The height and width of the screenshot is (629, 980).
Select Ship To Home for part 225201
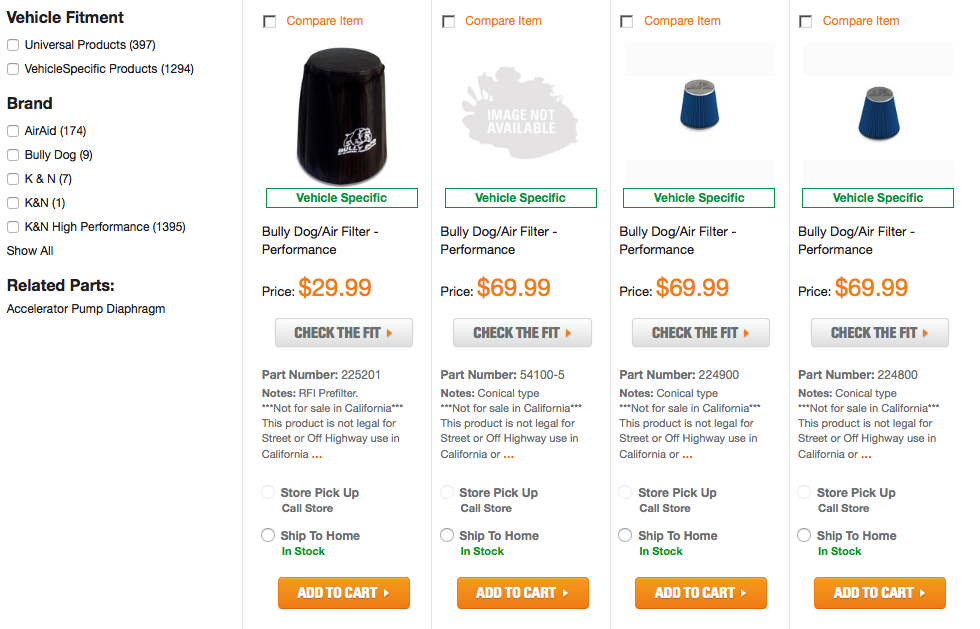tap(268, 535)
